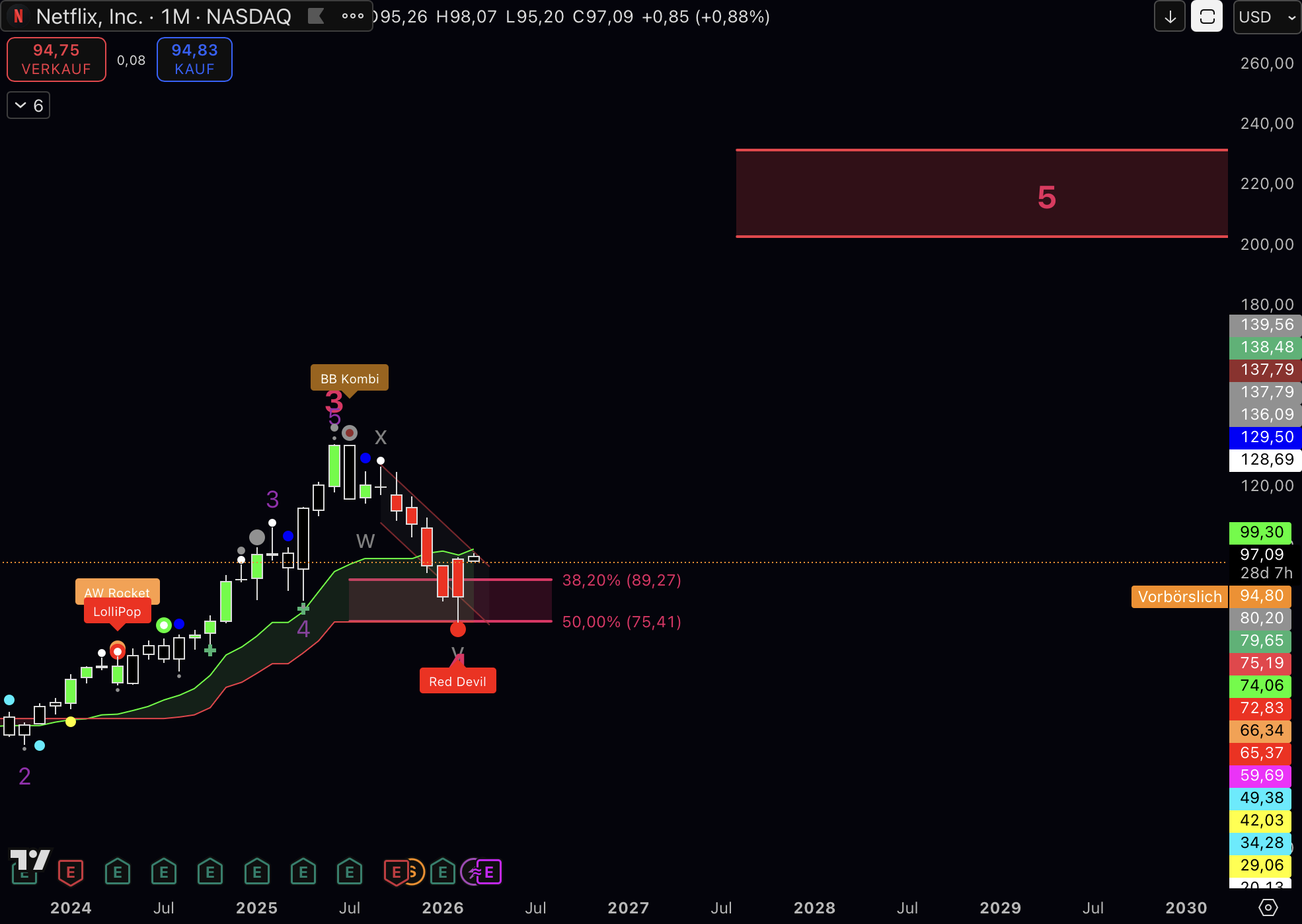Viewport: 1302px width, 924px height.
Task: Click the downward arrow button at top right
Action: tap(1170, 17)
